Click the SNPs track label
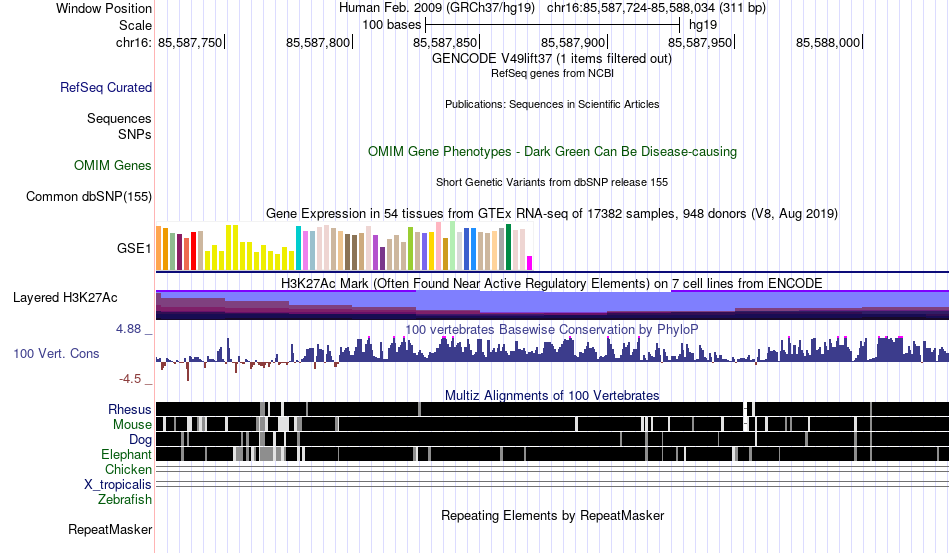The image size is (950, 553). (135, 134)
